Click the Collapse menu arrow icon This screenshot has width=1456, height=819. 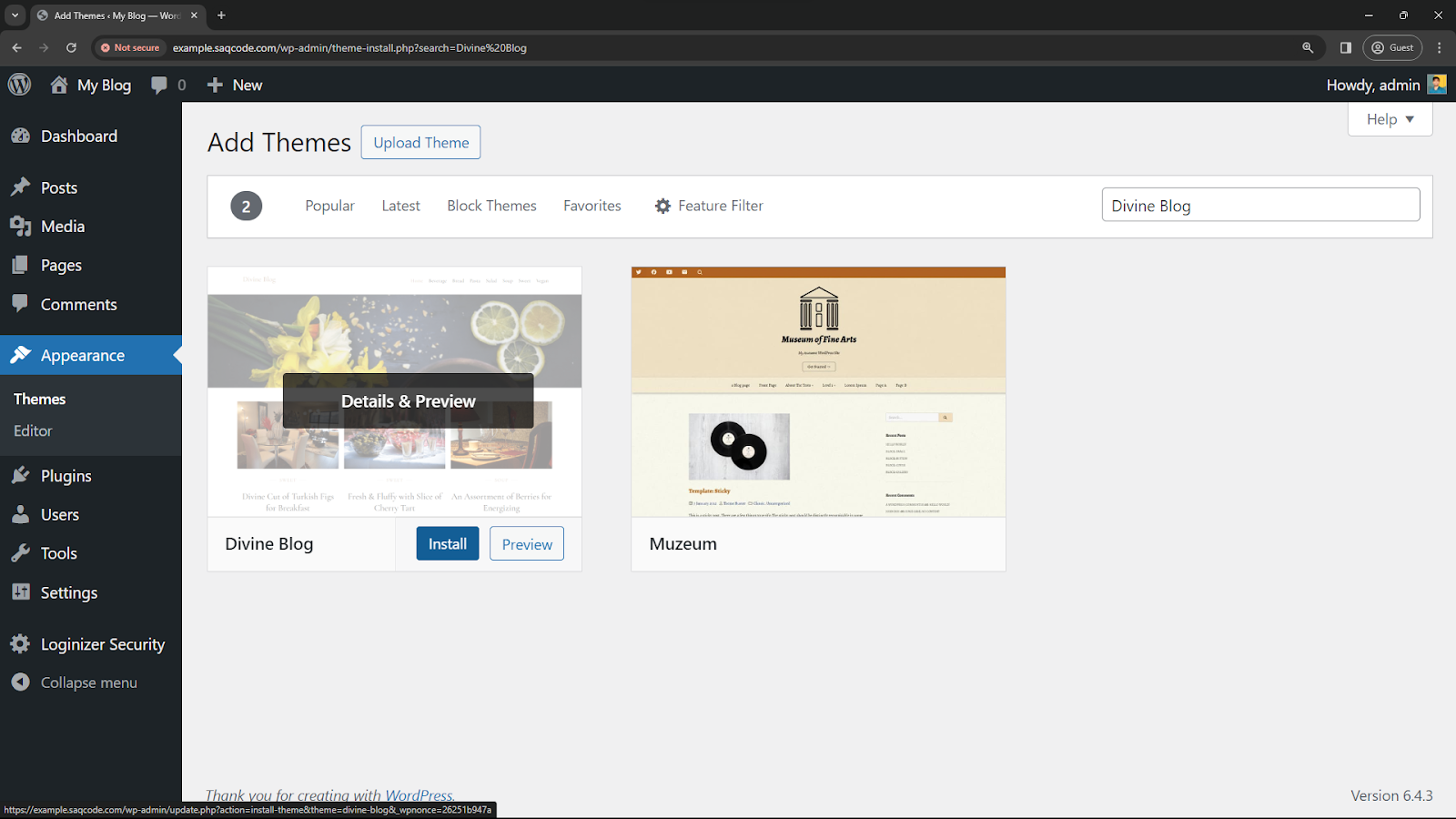[20, 682]
